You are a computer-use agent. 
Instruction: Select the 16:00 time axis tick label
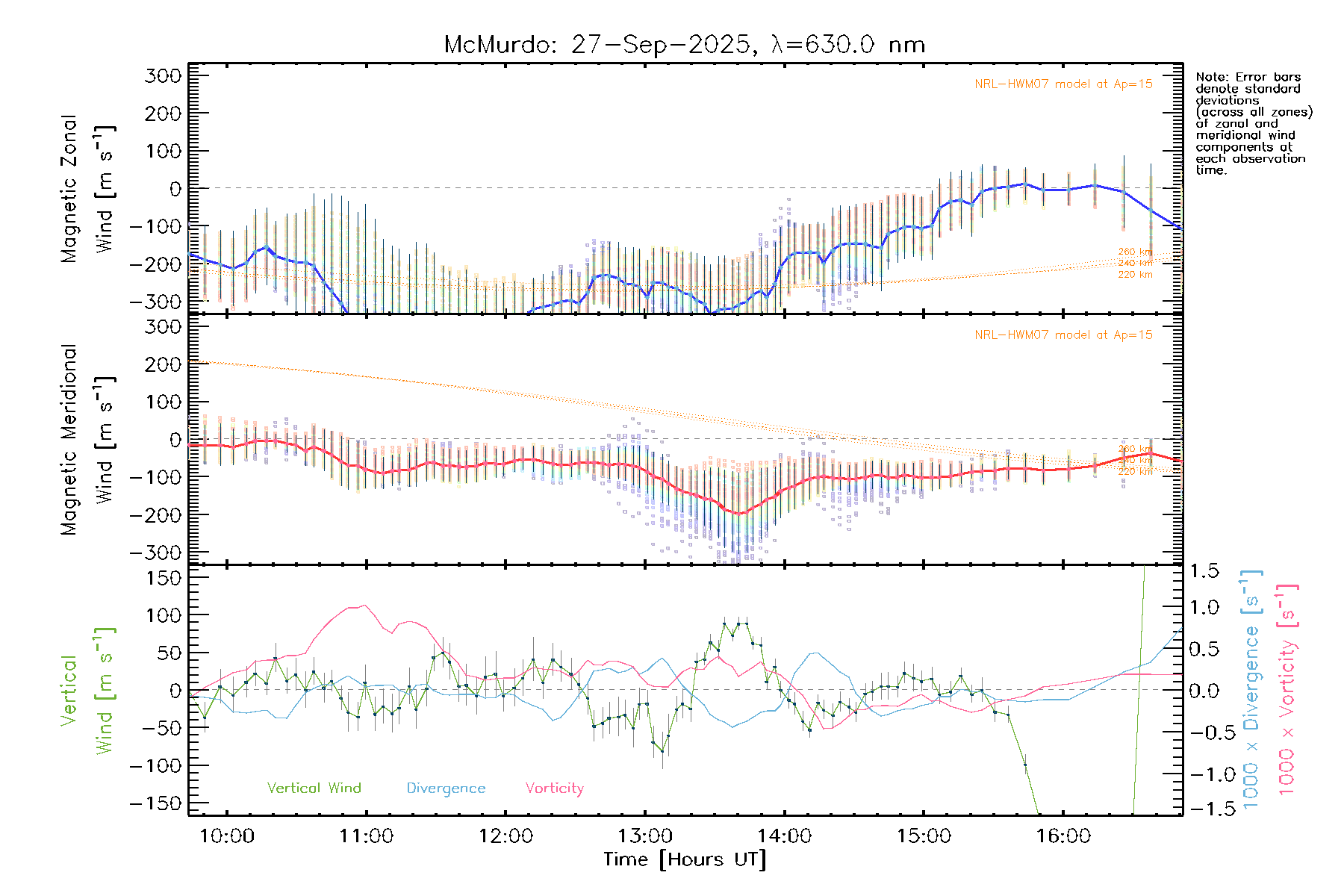1063,836
